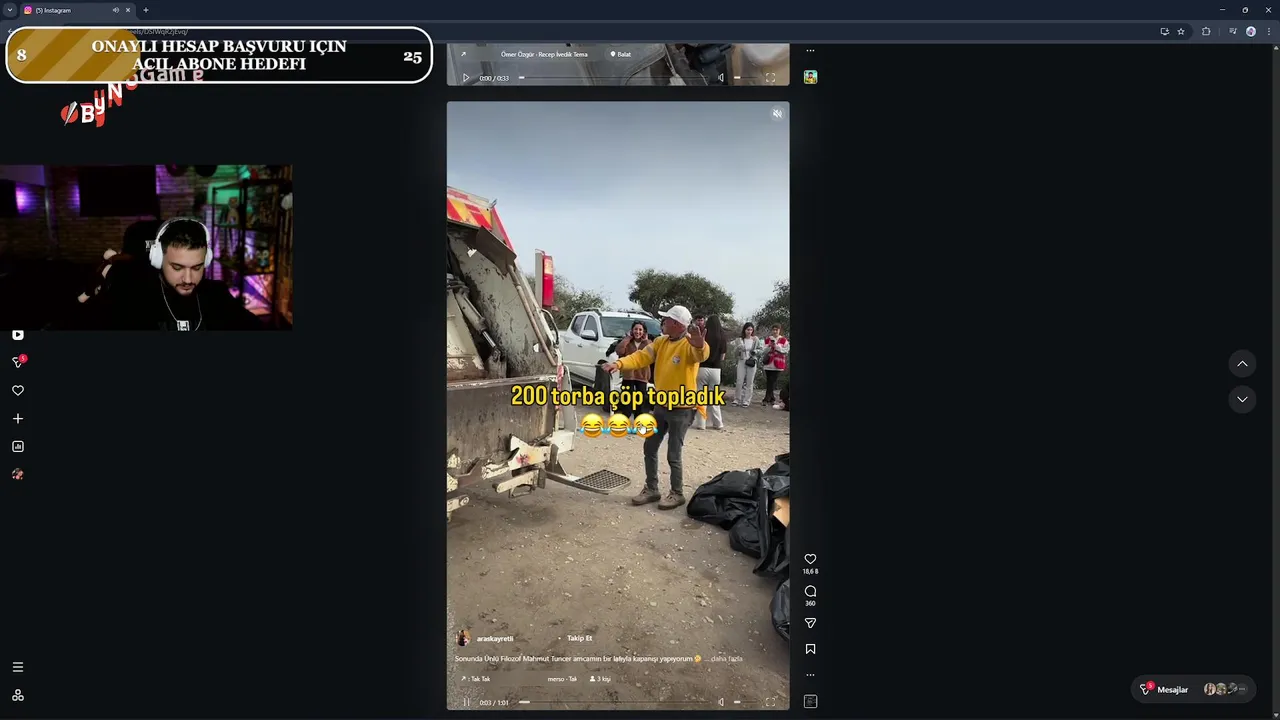Open the dashboard chart icon in sidebar
1280x720 pixels.
click(18, 447)
